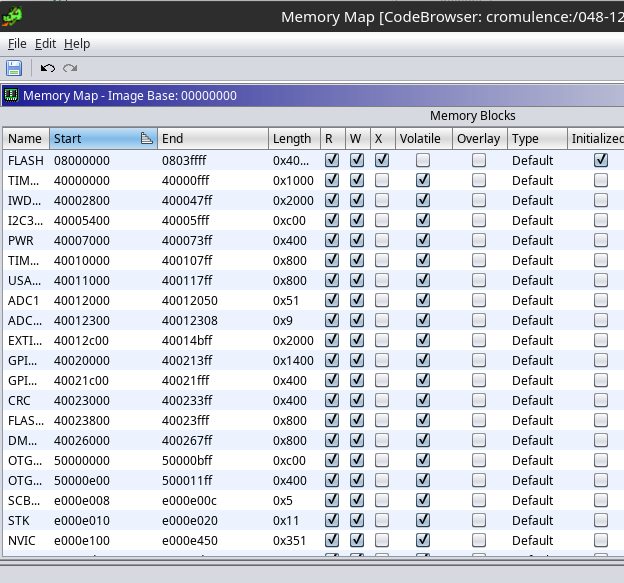The width and height of the screenshot is (624, 583).
Task: Click end address 40012050
Action: tap(190, 300)
